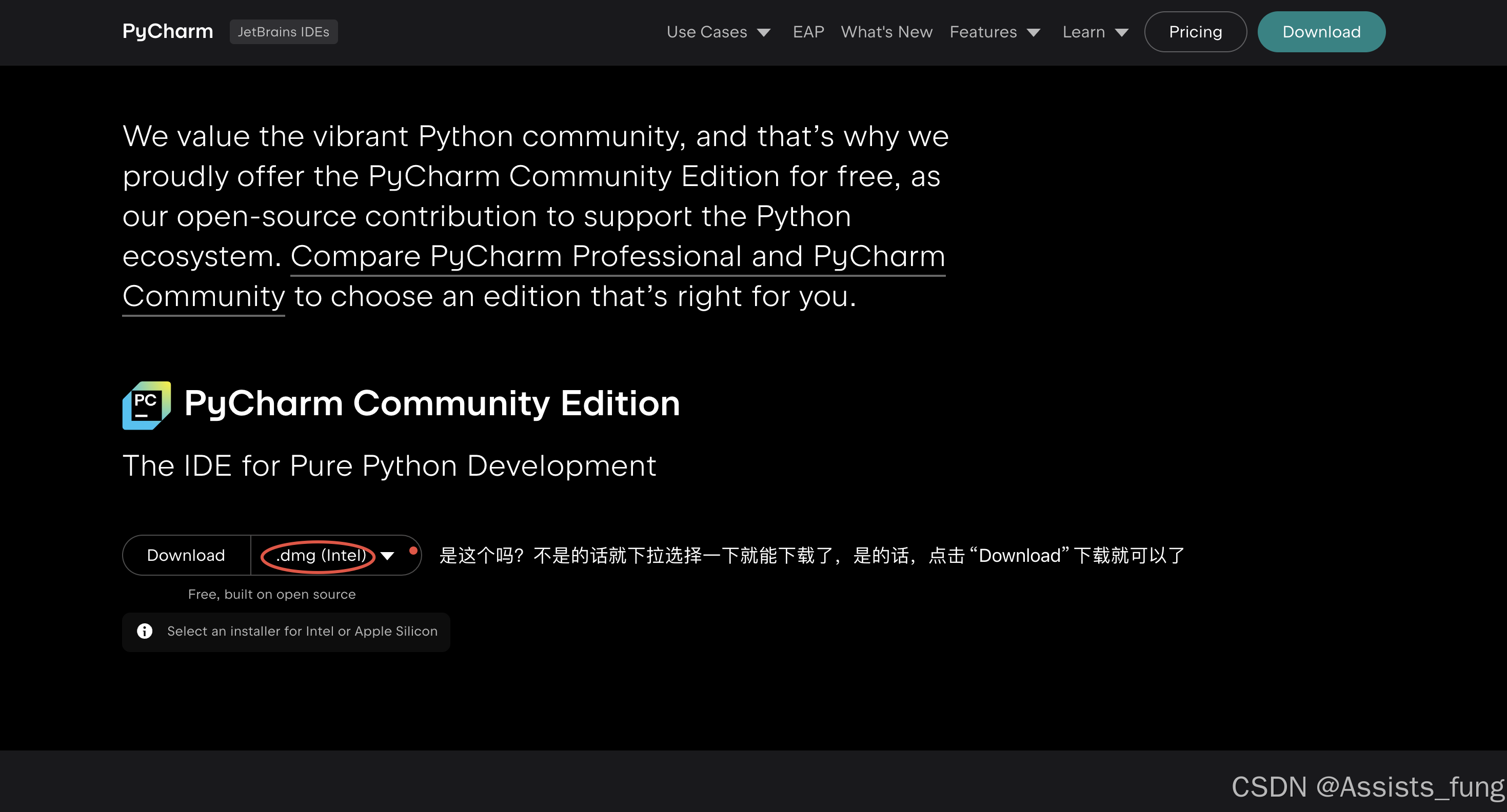Click the 'PyCharm Community Edition' heading
The height and width of the screenshot is (812, 1507).
pyautogui.click(x=432, y=403)
